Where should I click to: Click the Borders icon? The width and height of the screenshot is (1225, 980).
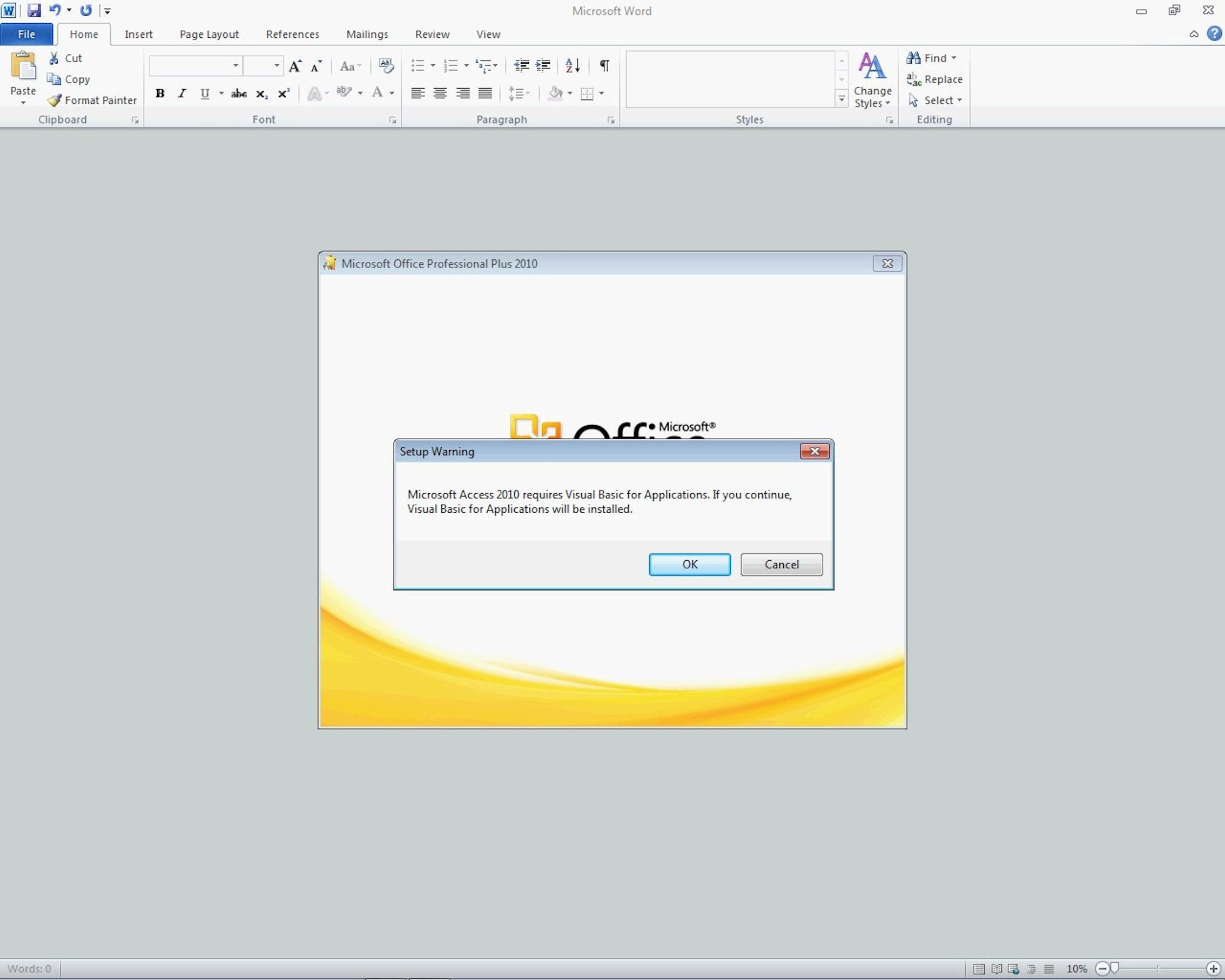pyautogui.click(x=587, y=93)
